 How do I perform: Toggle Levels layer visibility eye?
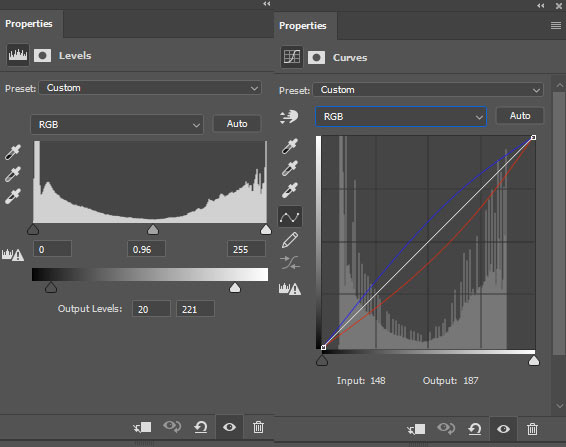point(229,427)
